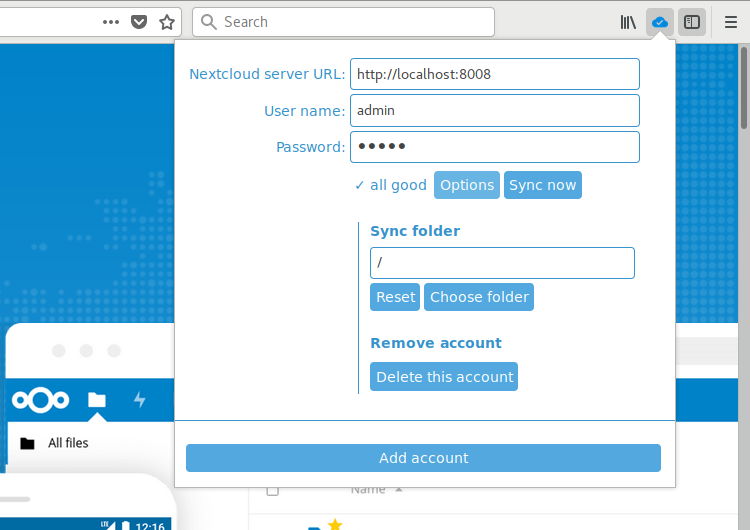
Task: Click the Add account button
Action: (423, 458)
